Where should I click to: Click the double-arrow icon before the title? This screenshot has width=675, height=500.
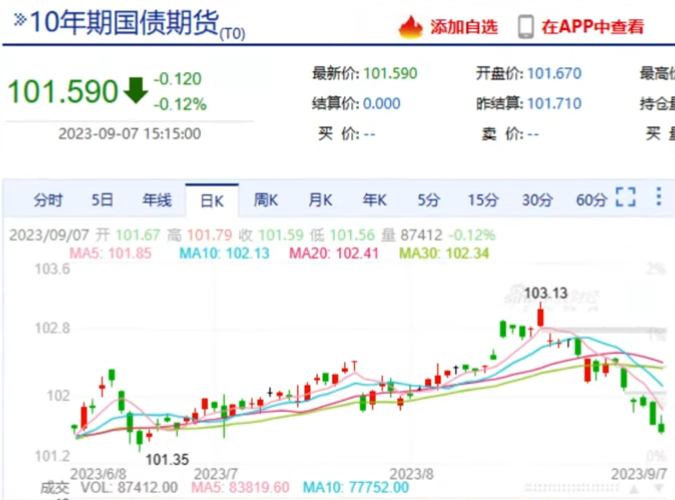point(18,22)
